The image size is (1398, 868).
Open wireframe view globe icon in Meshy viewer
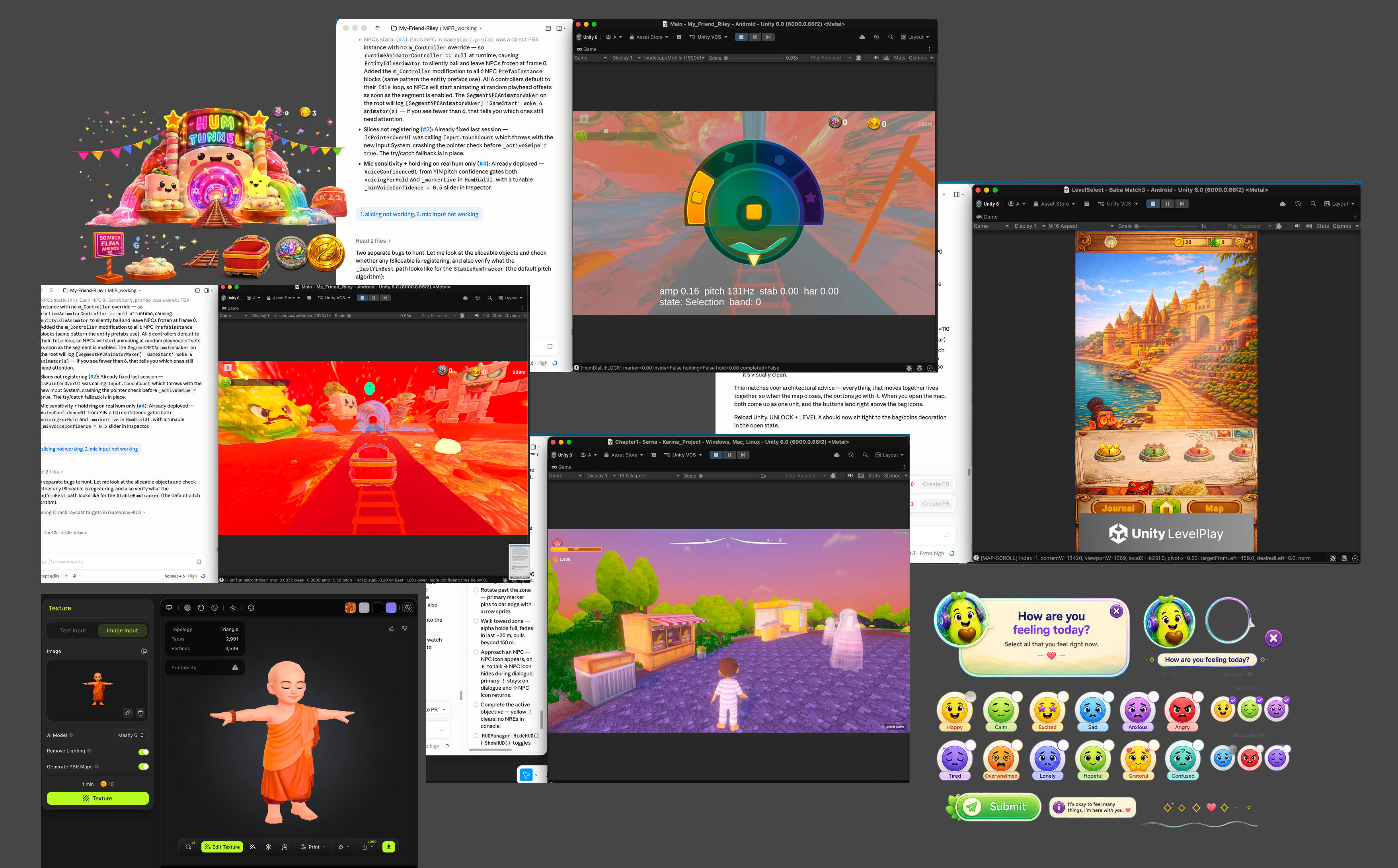(251, 607)
